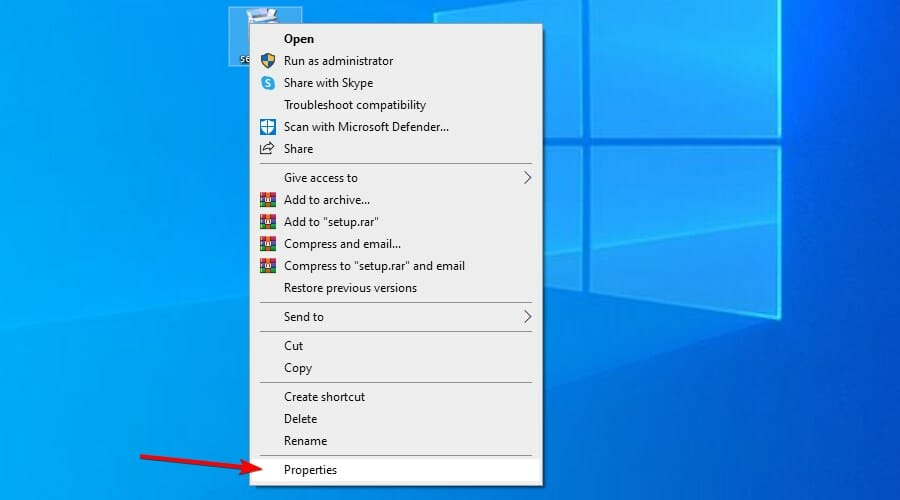The width and height of the screenshot is (900, 500).
Task: Pick Copy in the context menu
Action: pyautogui.click(x=298, y=368)
